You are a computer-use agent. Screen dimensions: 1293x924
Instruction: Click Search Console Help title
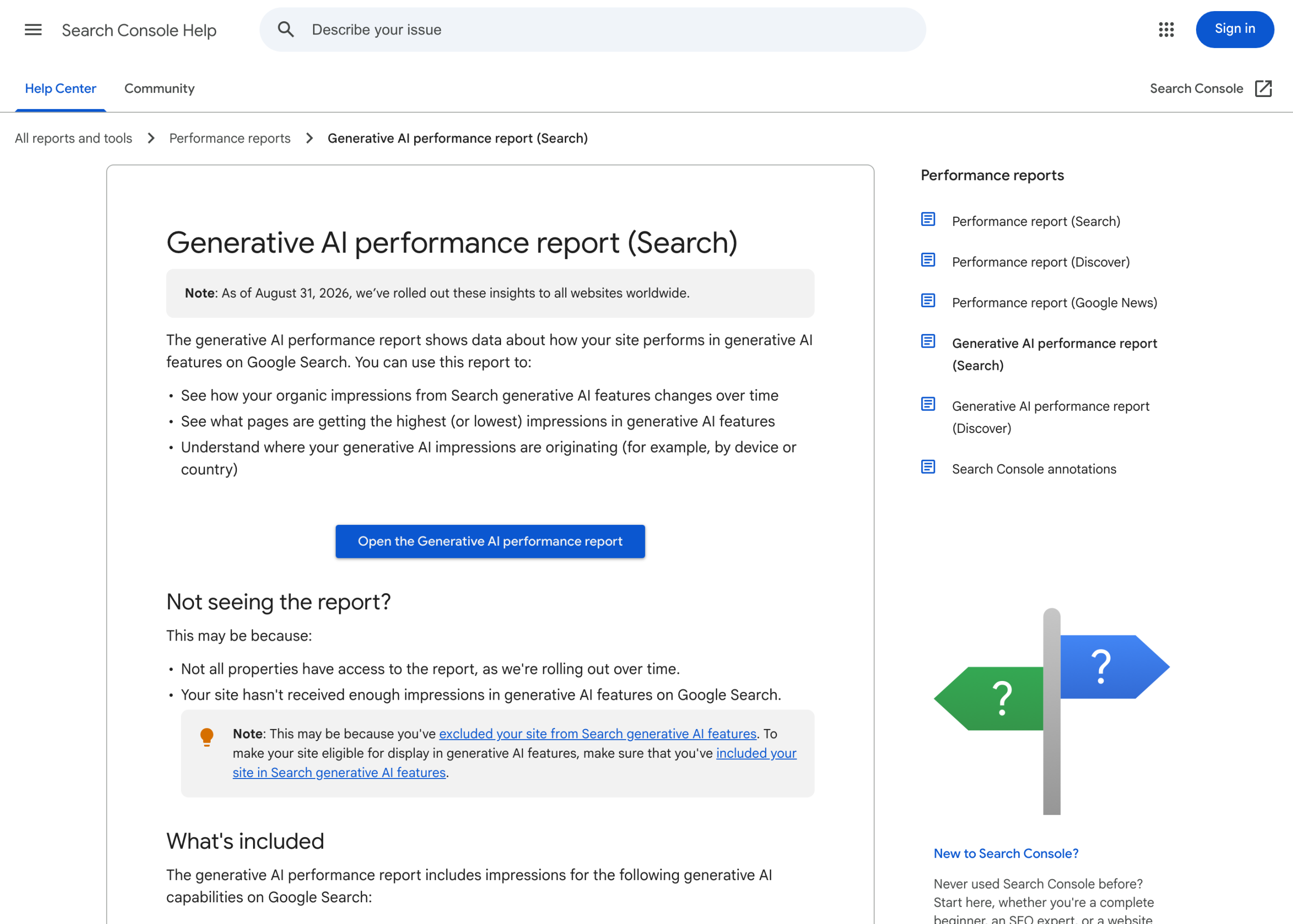139,30
